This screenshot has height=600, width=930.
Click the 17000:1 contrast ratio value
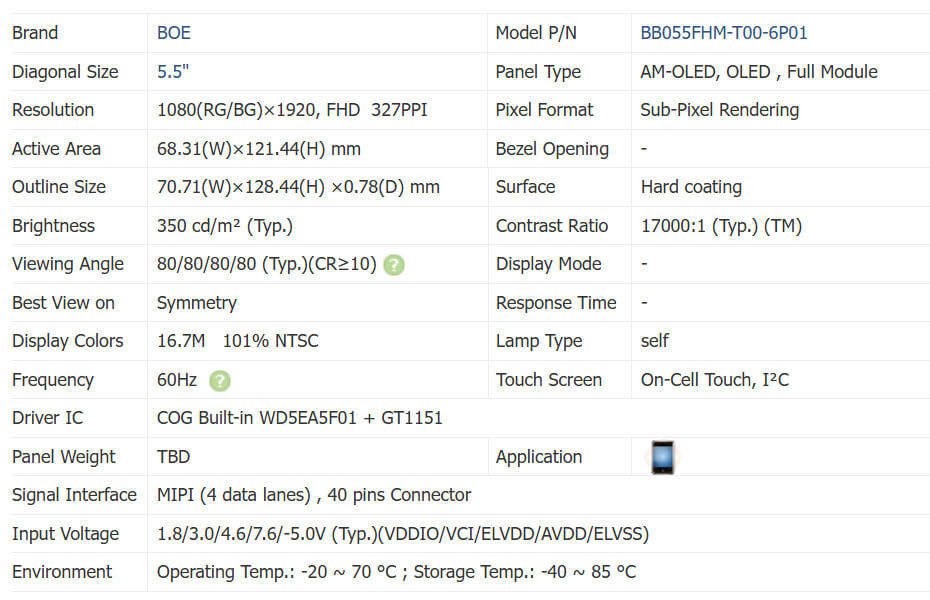(x=721, y=226)
